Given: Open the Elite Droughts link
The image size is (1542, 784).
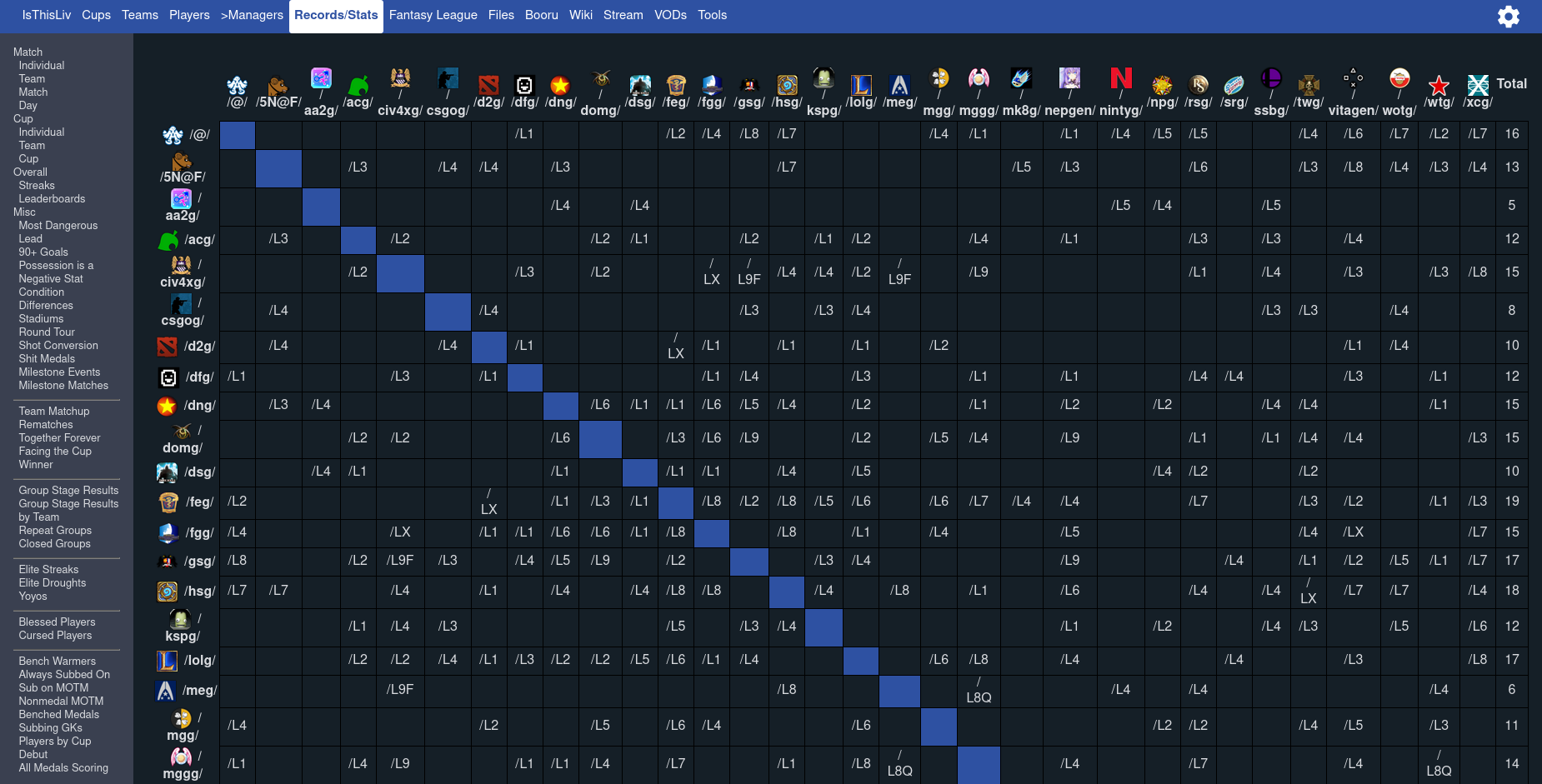Looking at the screenshot, I should tap(53, 583).
